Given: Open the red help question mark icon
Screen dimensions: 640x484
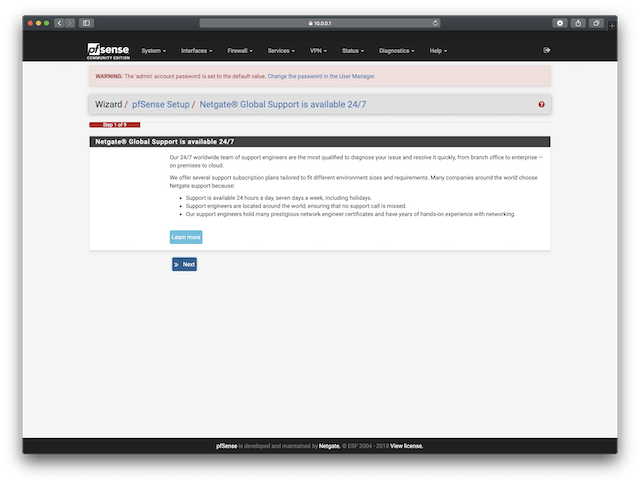Looking at the screenshot, I should coord(541,104).
